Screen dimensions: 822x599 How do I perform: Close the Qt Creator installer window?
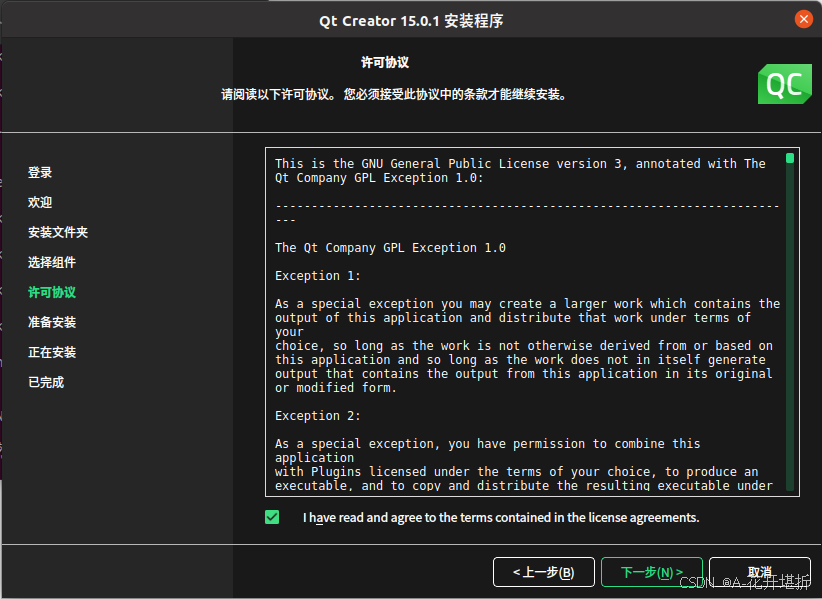(803, 19)
